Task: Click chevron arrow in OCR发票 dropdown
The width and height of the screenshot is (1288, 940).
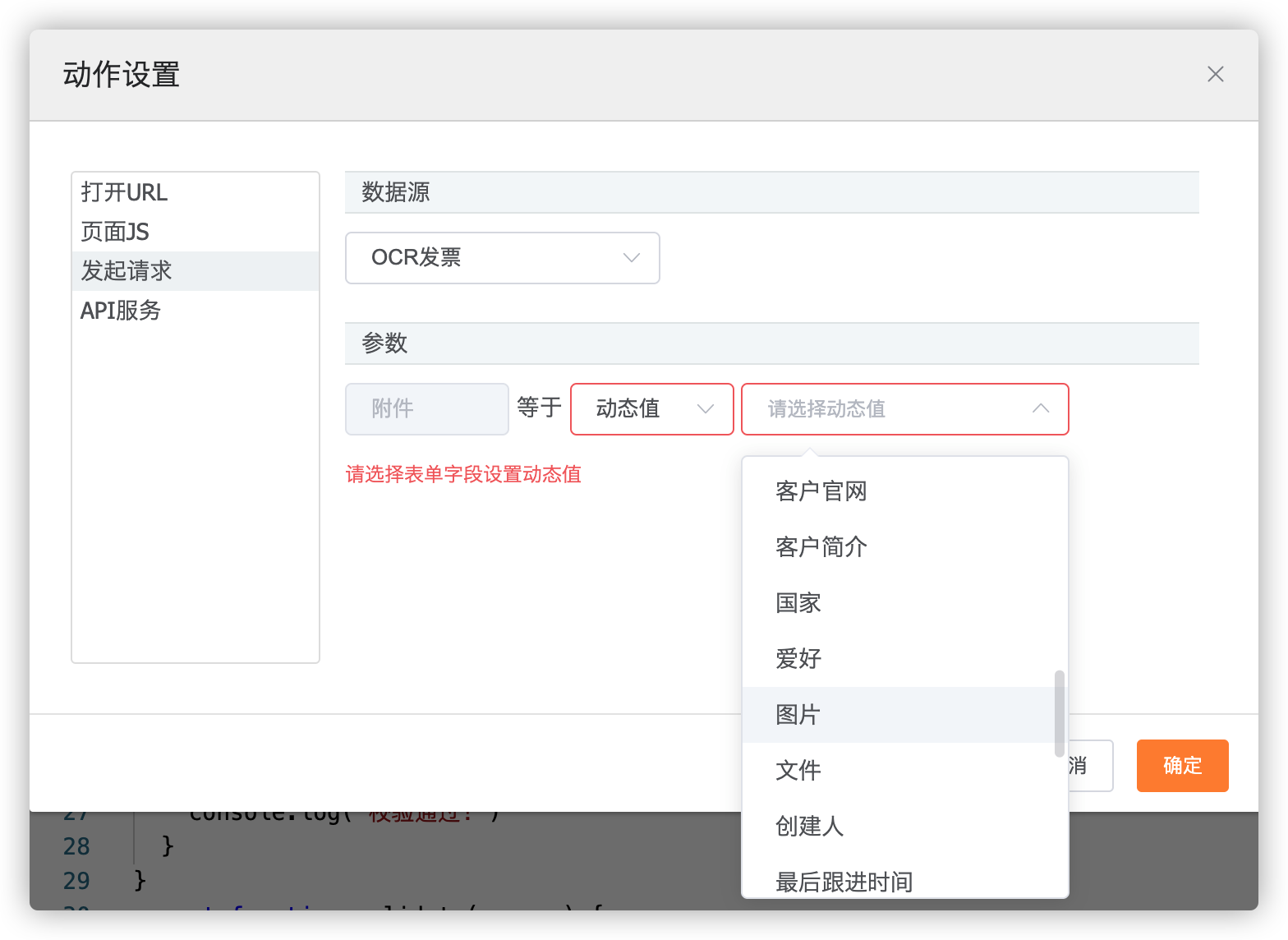Action: 631,258
